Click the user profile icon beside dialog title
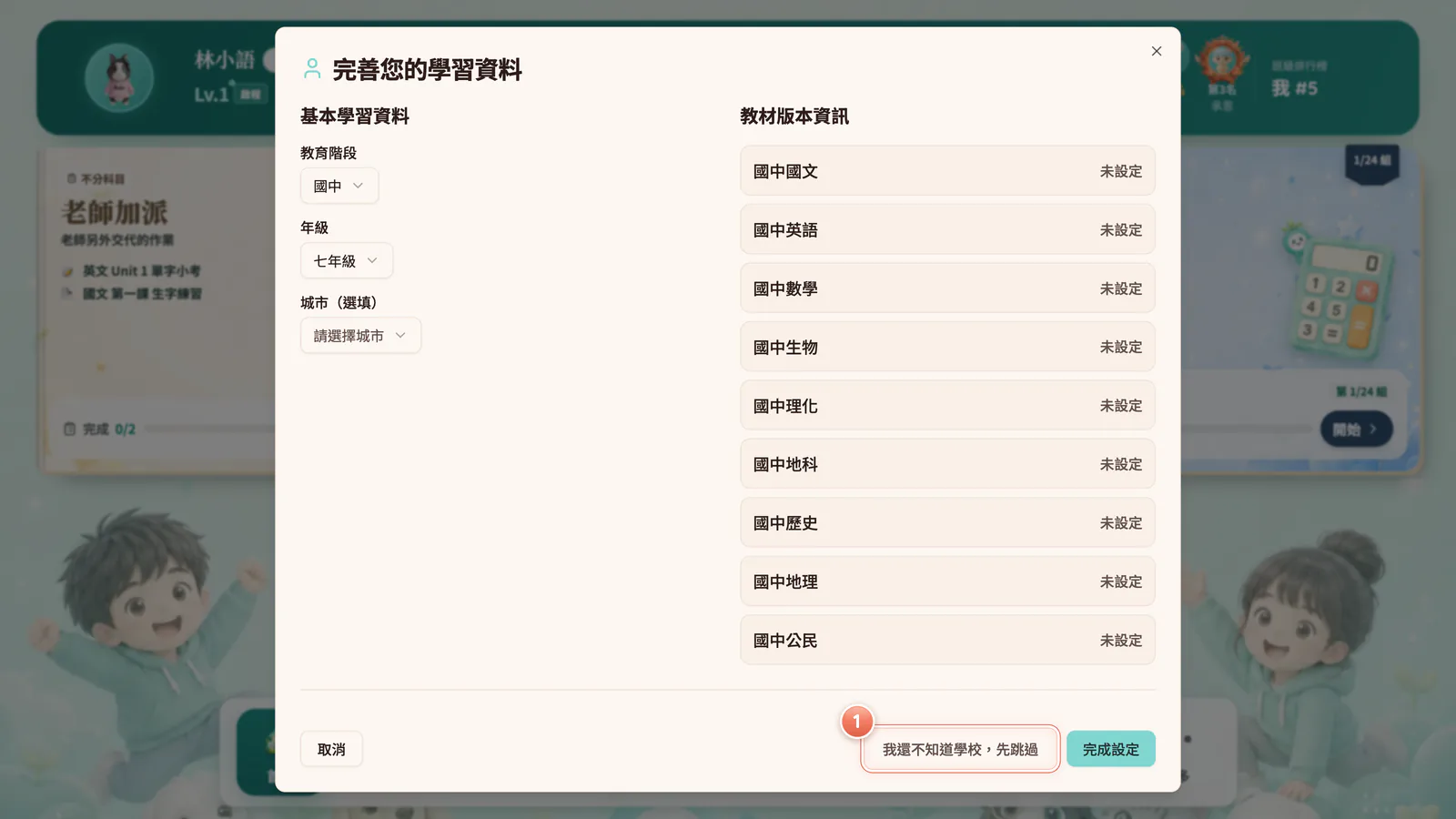 pyautogui.click(x=312, y=69)
